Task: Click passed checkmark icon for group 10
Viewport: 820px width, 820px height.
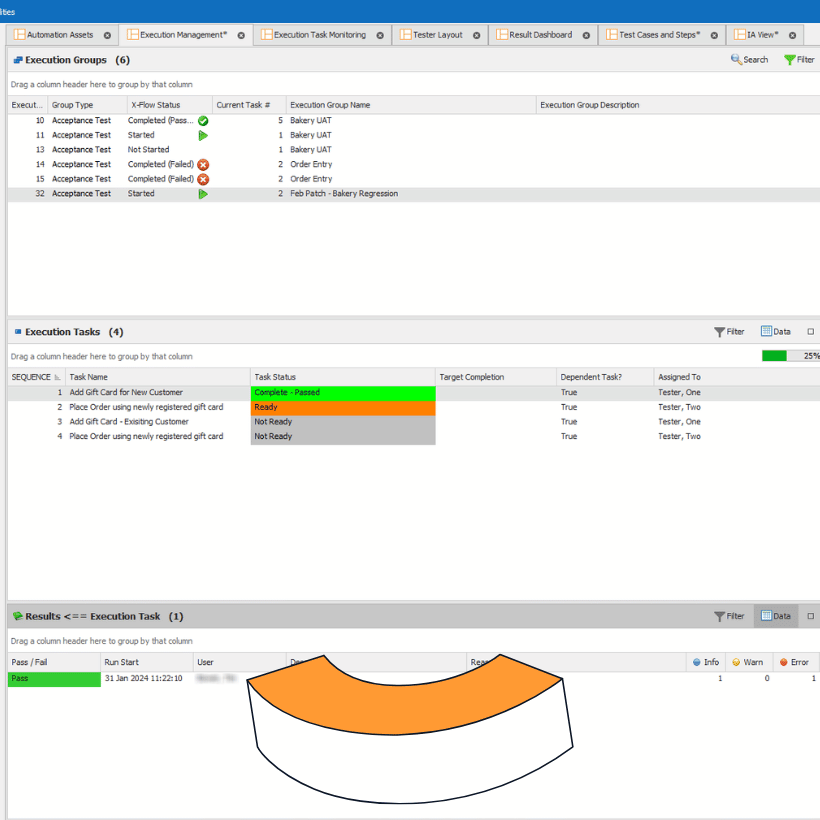Action: [203, 121]
